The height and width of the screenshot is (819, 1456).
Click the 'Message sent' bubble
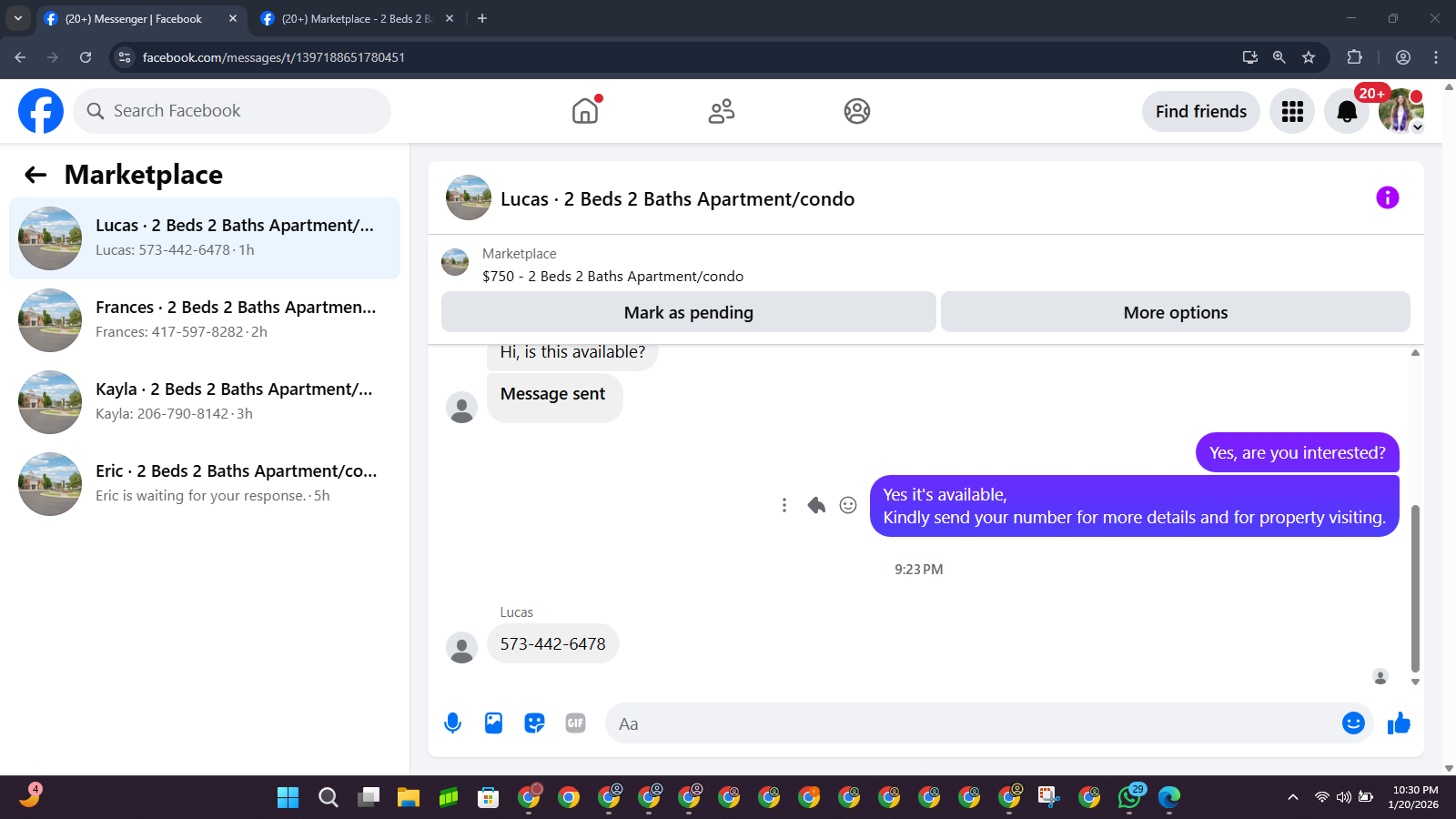[x=554, y=398]
